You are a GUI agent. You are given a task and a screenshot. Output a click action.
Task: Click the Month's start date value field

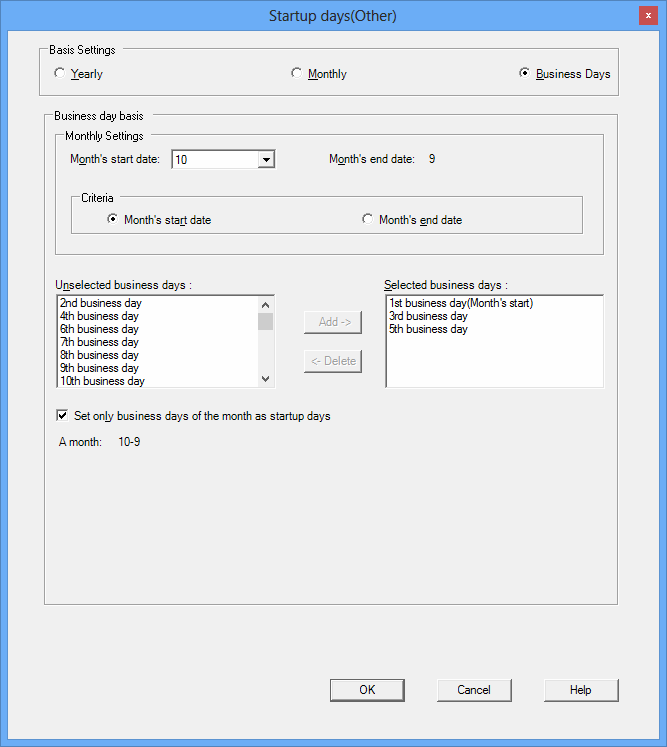(x=215, y=159)
